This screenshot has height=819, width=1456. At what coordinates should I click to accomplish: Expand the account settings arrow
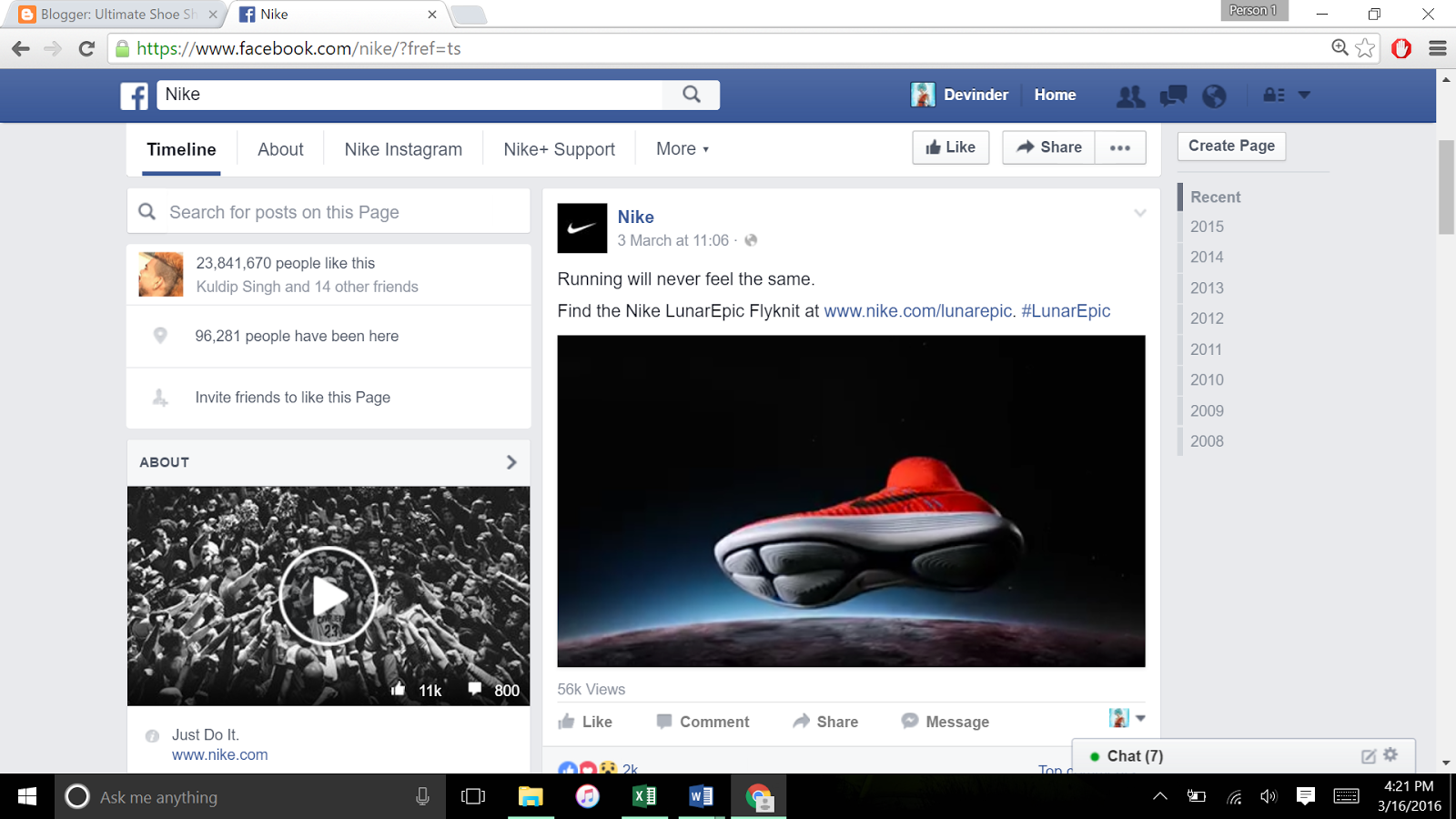coord(1305,95)
